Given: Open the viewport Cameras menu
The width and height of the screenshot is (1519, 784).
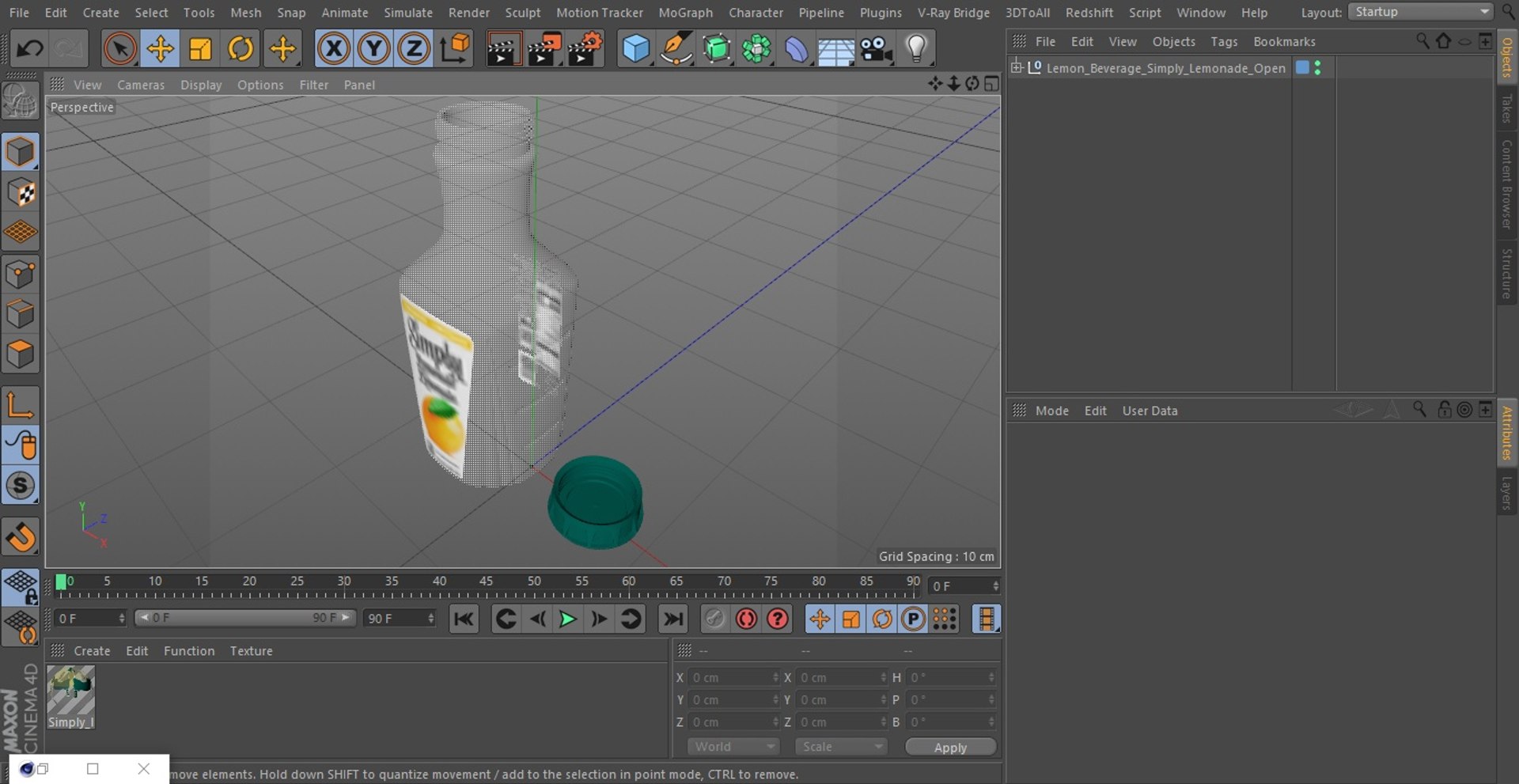Looking at the screenshot, I should pos(141,85).
